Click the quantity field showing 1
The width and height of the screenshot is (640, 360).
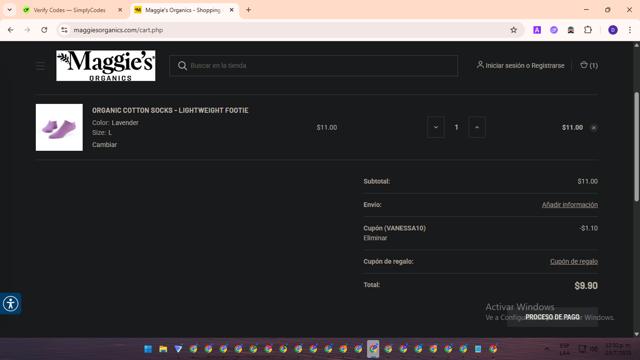pyautogui.click(x=456, y=127)
